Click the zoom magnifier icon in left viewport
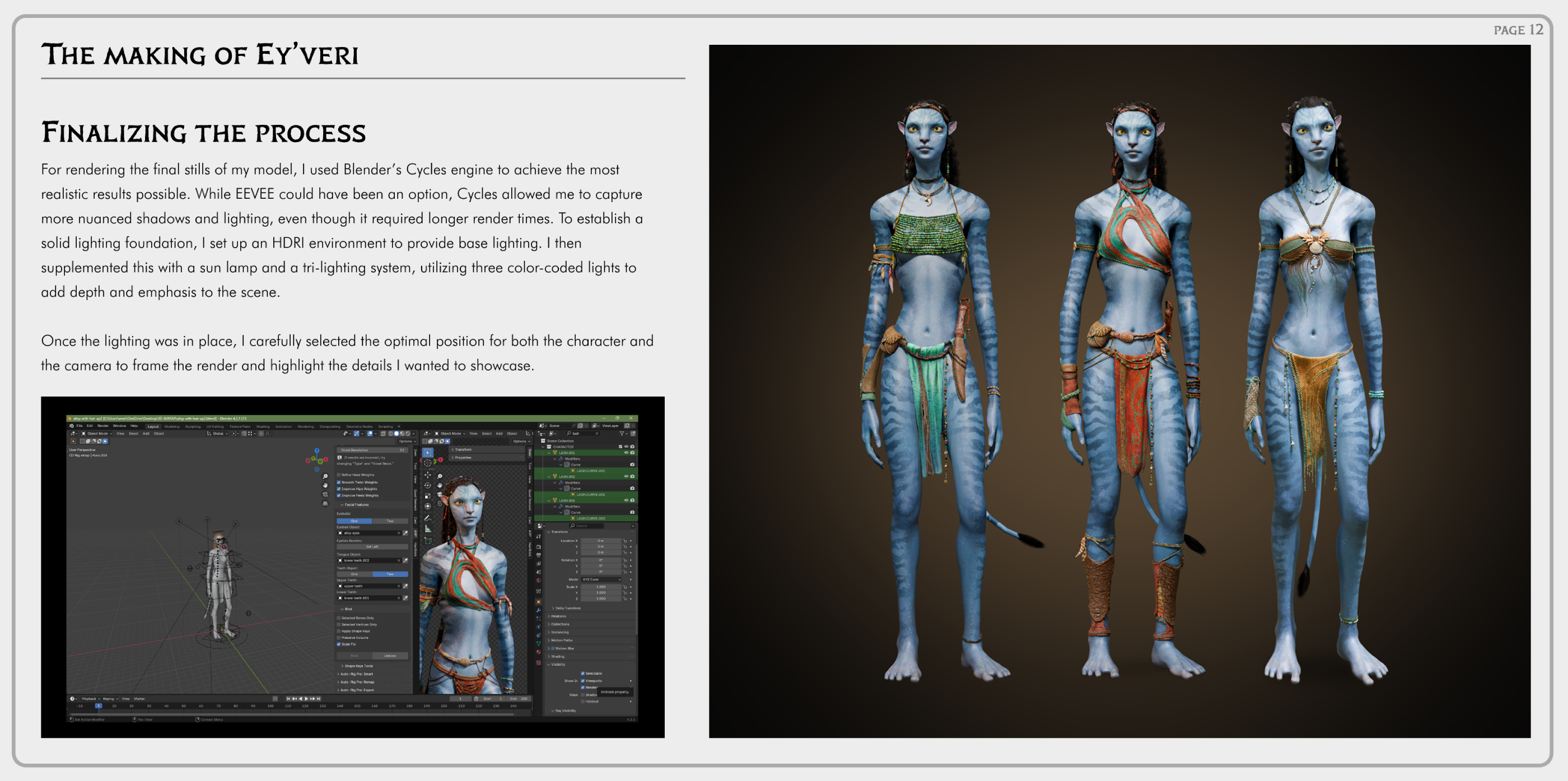Screen dimensions: 1568x781 [326, 476]
